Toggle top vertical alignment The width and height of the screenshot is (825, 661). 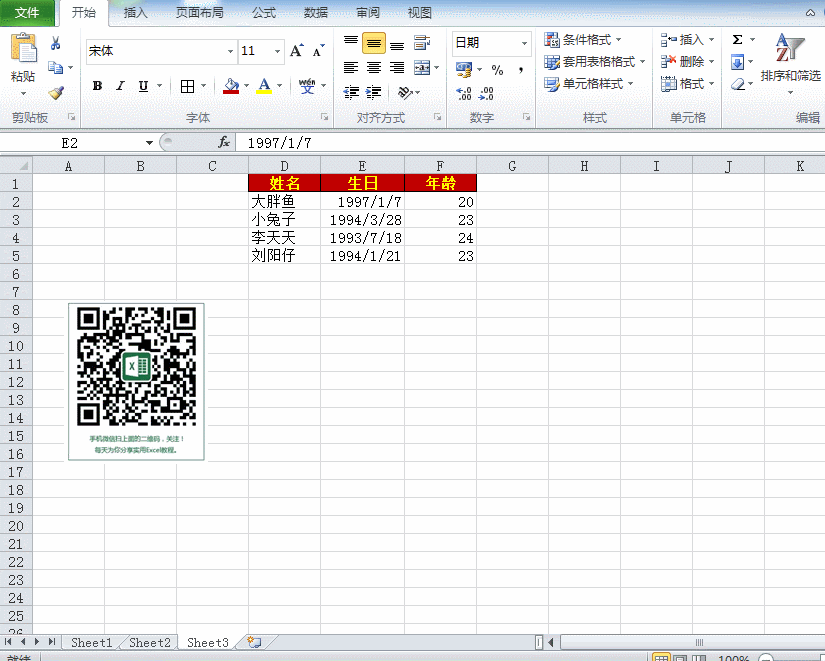[351, 42]
